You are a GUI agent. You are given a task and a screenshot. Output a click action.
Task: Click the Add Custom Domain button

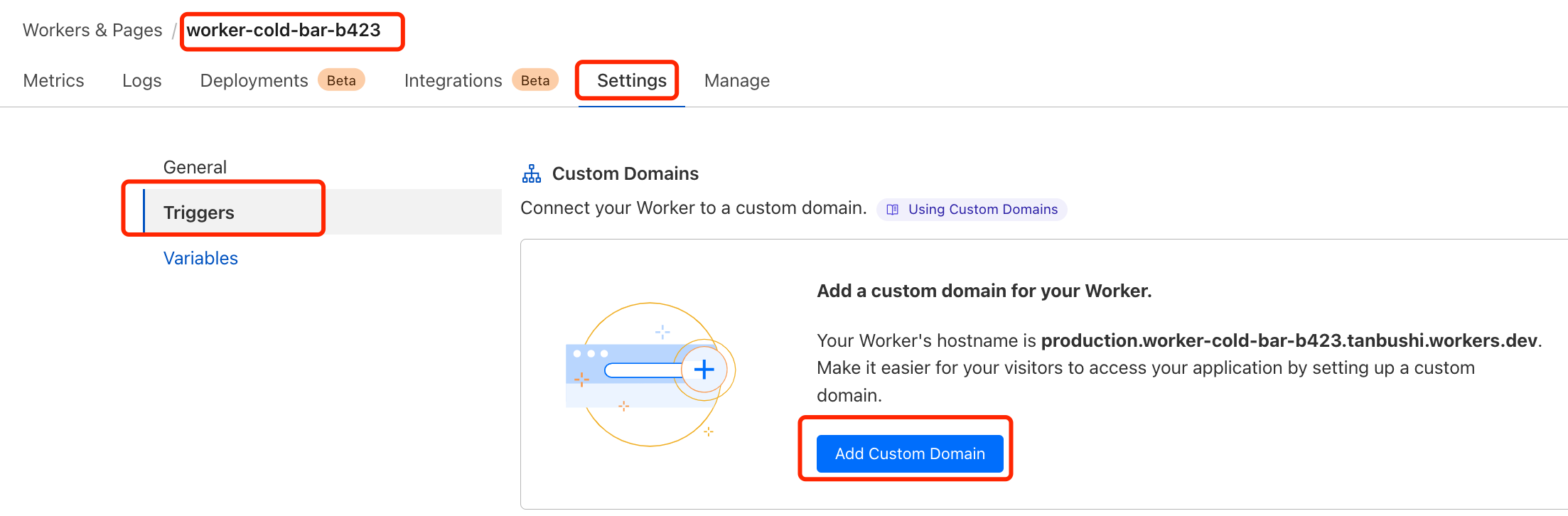(910, 453)
